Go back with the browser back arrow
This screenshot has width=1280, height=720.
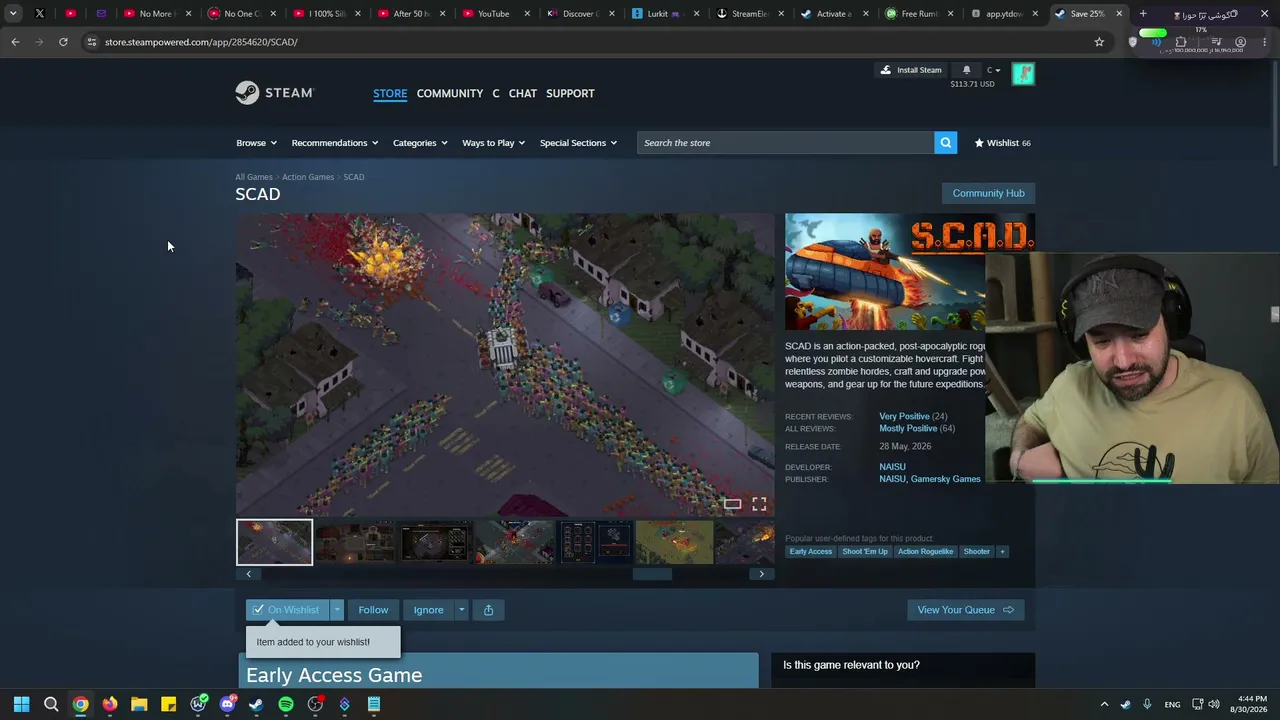15,42
